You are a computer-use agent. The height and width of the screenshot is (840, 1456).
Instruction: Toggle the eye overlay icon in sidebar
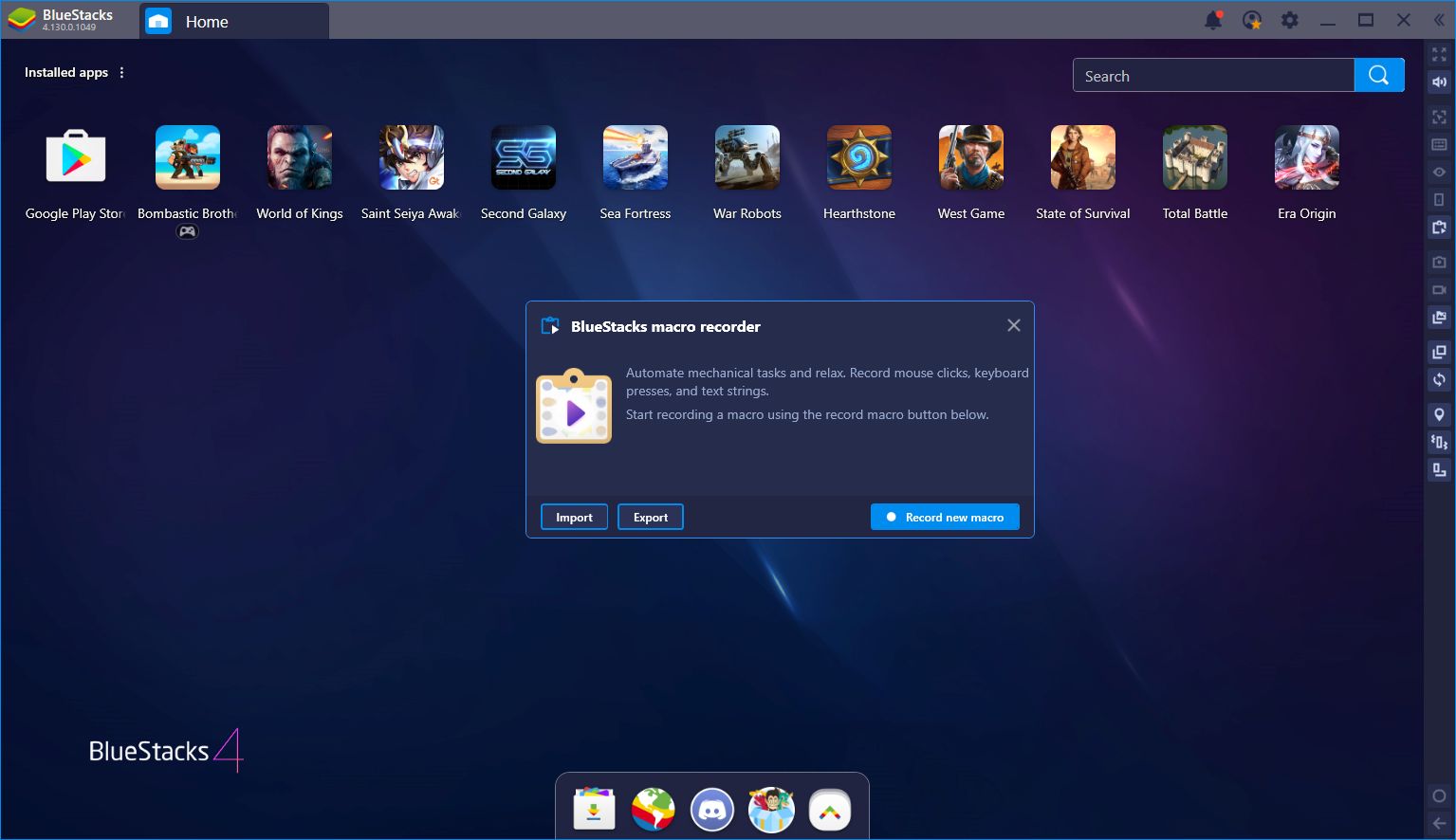tap(1439, 172)
